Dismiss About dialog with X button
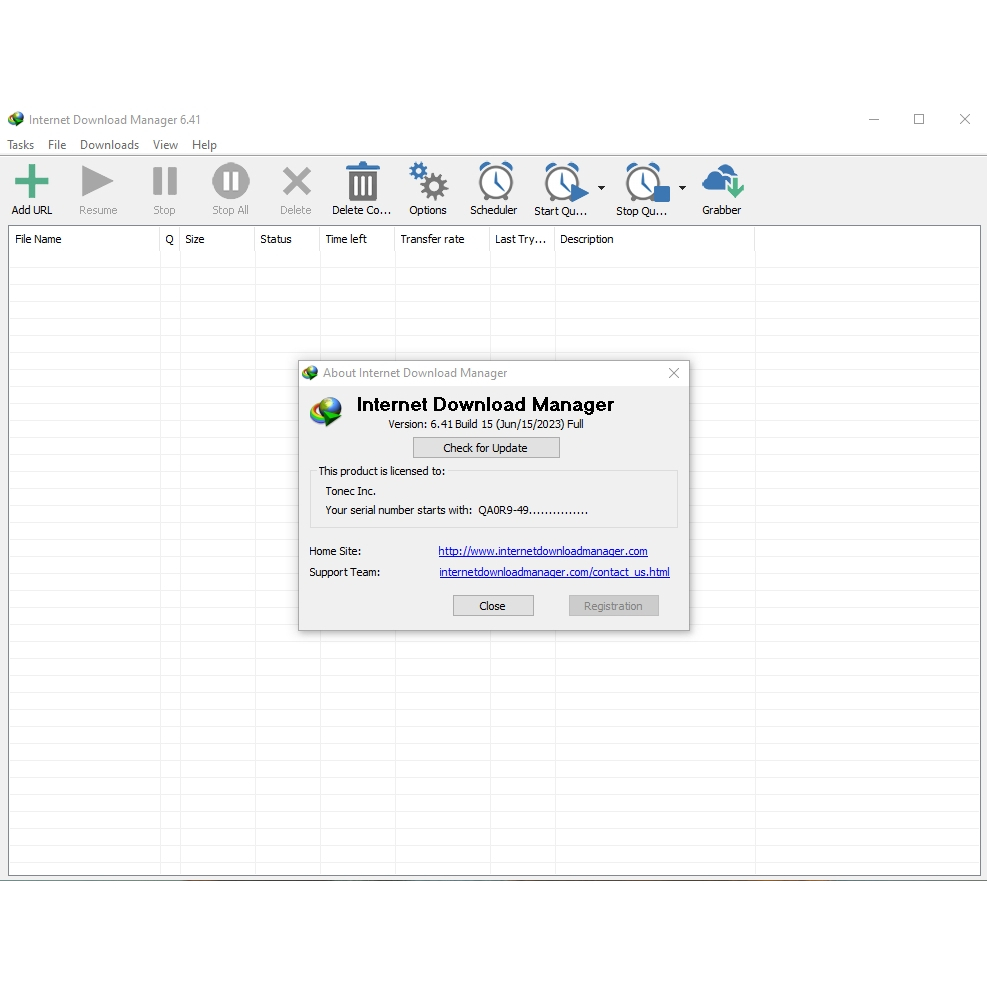The image size is (987, 987). point(674,373)
